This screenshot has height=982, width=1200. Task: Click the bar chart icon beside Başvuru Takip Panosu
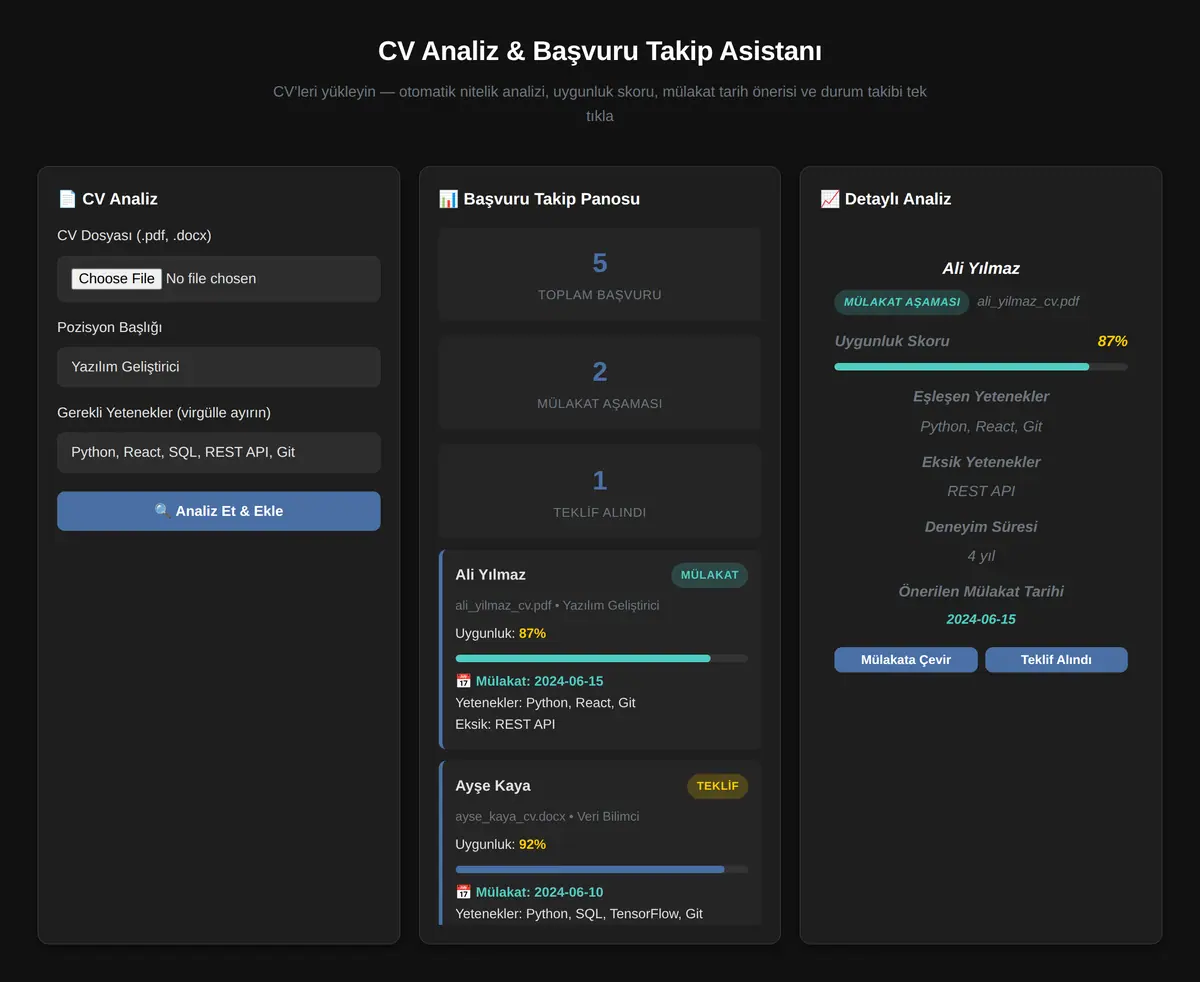pyautogui.click(x=448, y=199)
